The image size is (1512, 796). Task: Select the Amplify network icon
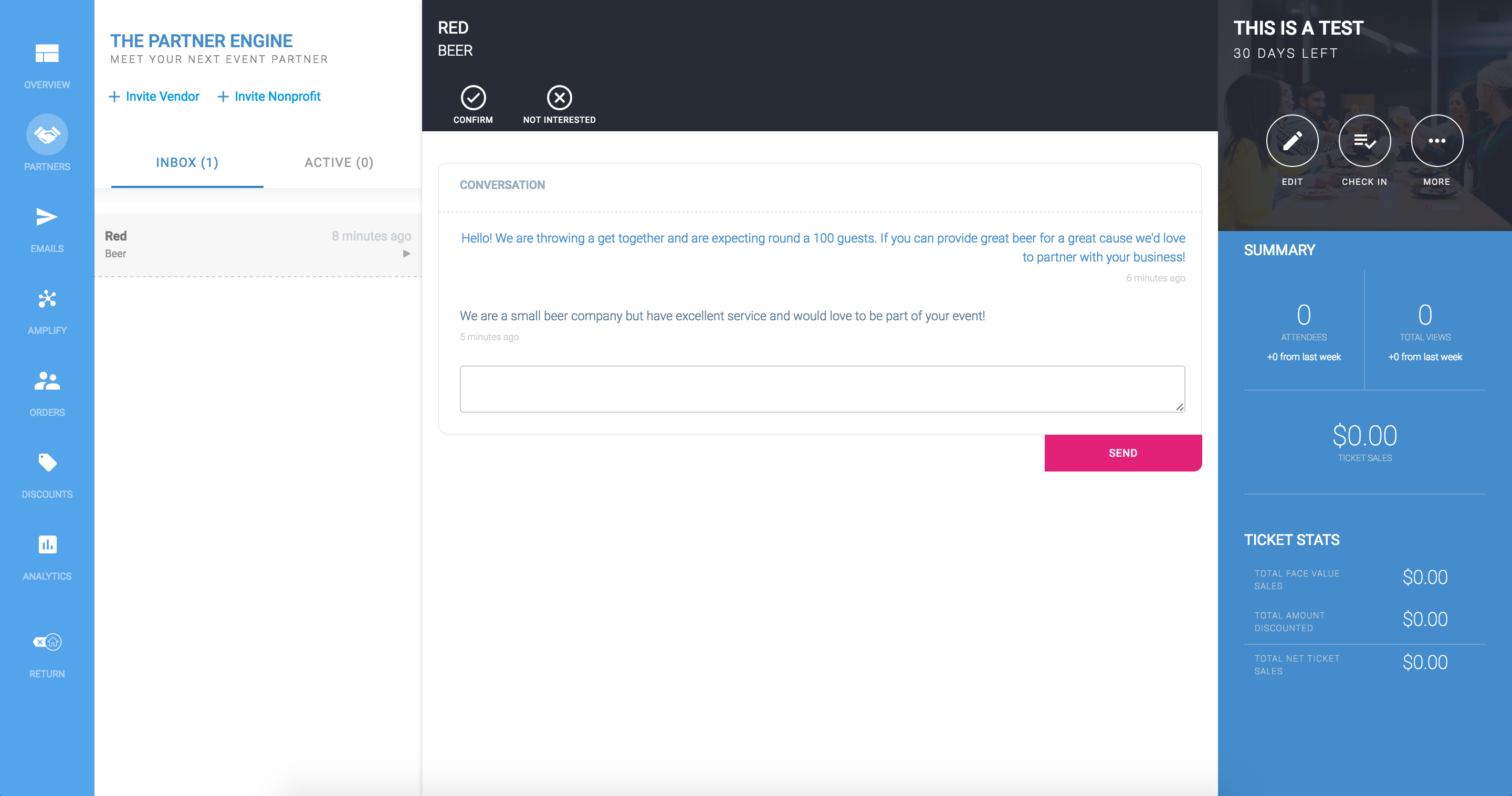(x=47, y=299)
